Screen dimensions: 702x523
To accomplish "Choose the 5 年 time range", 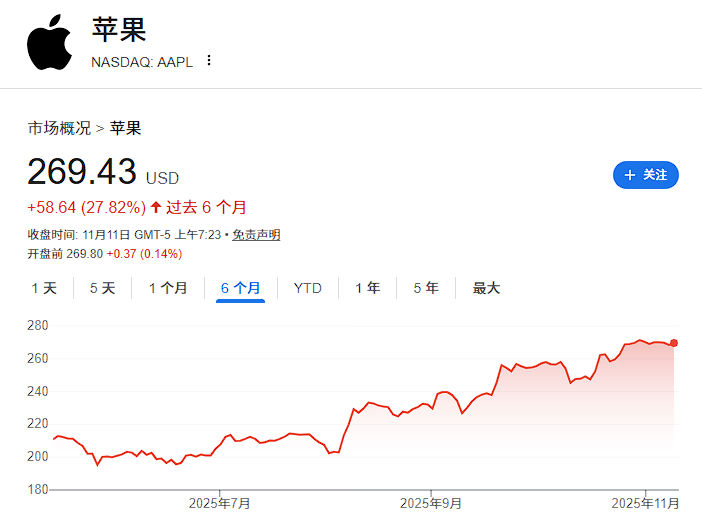I will (x=426, y=288).
